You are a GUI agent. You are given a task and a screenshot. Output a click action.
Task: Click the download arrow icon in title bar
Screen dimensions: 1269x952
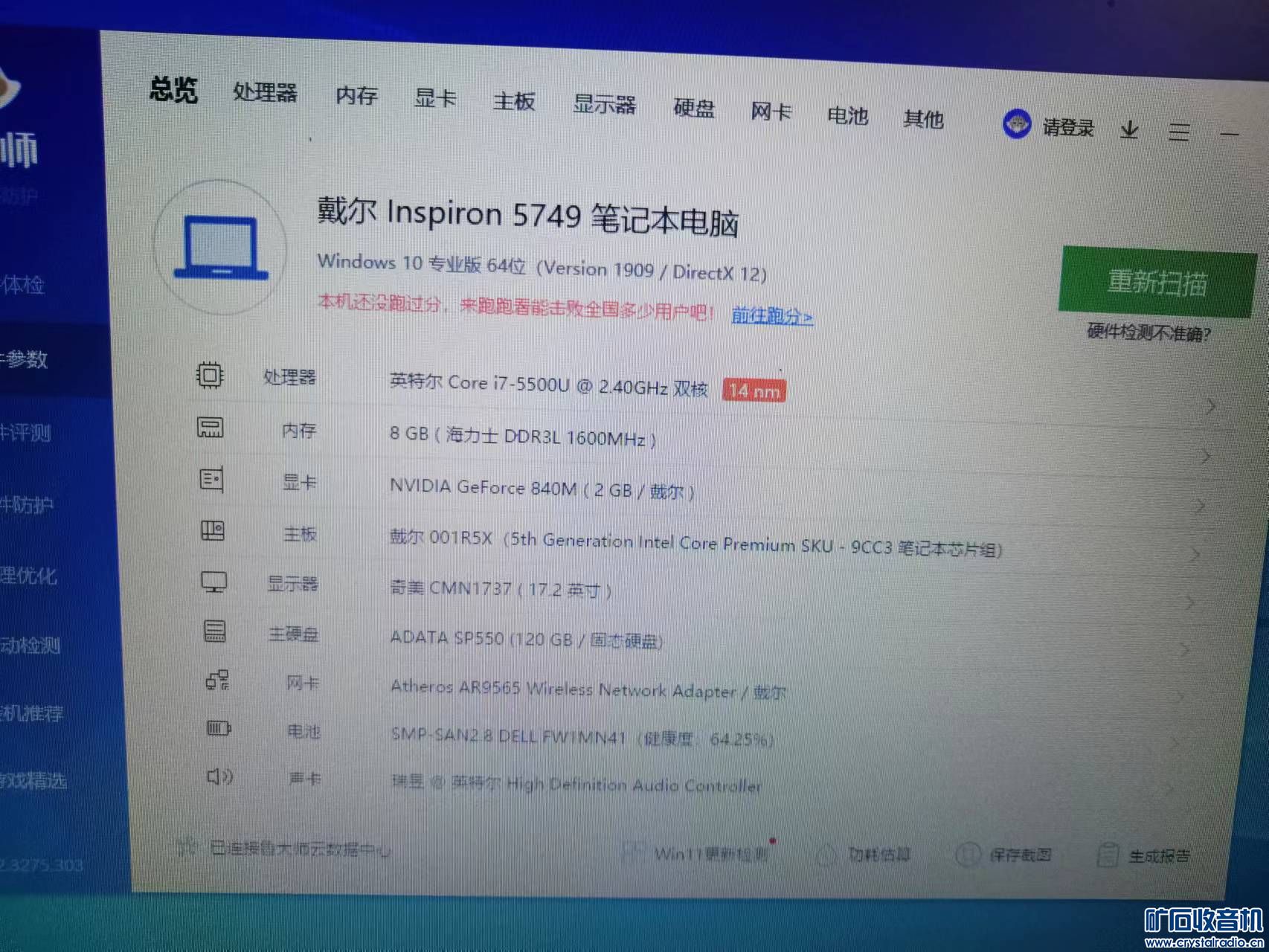coord(1129,130)
